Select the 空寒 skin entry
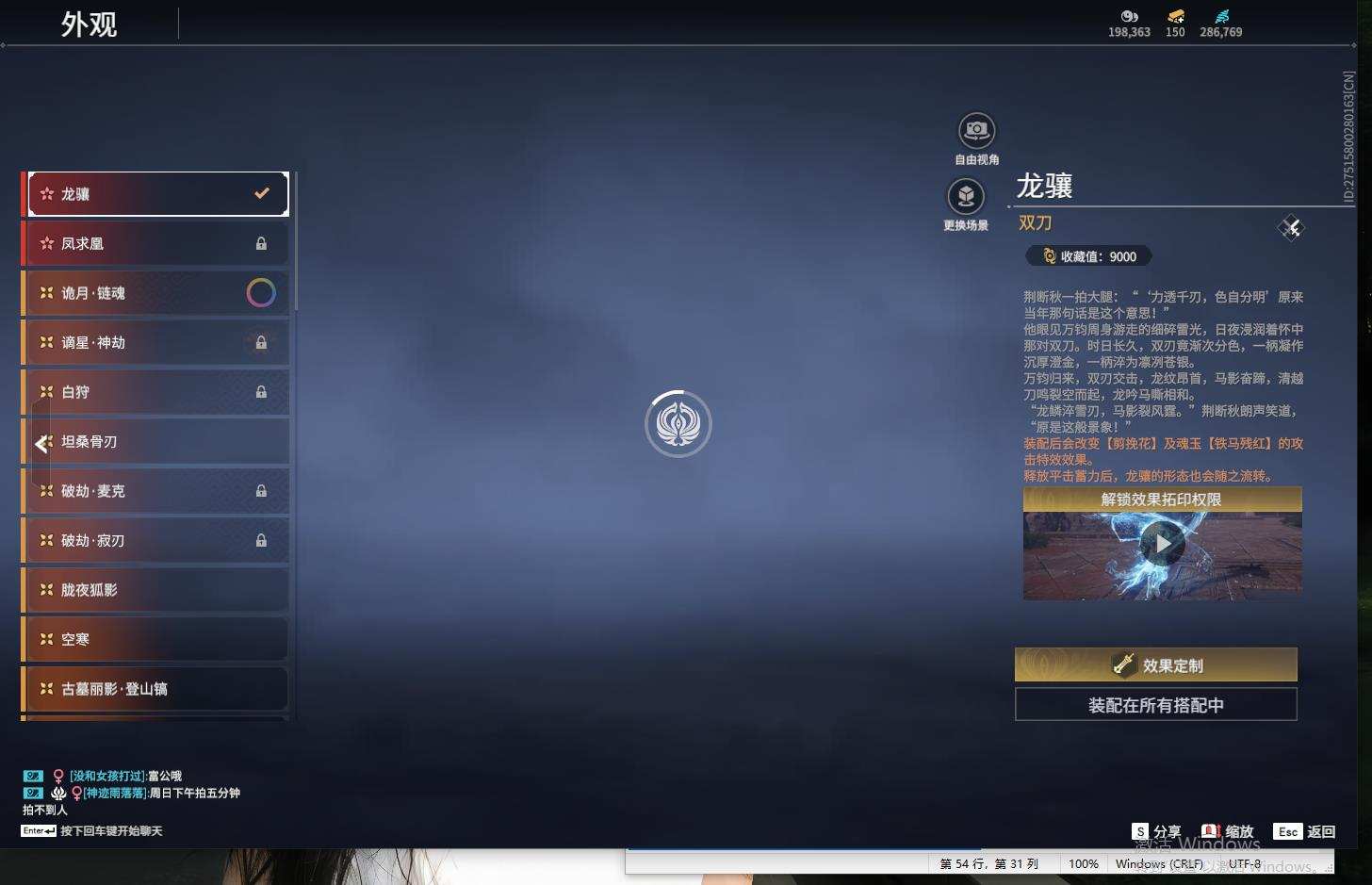This screenshot has width=1372, height=885. pyautogui.click(x=155, y=639)
